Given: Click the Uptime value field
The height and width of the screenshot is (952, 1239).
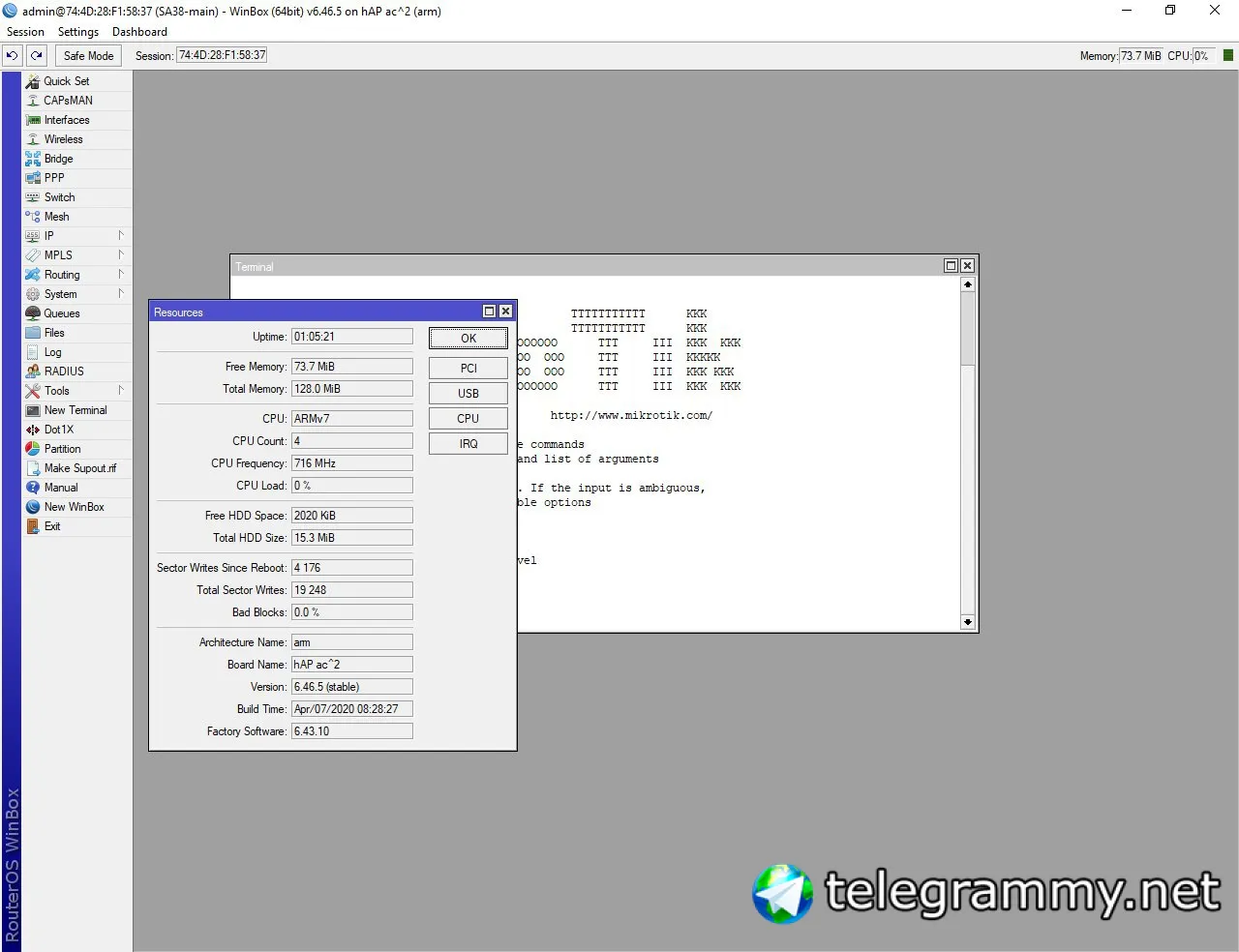Looking at the screenshot, I should [x=352, y=337].
